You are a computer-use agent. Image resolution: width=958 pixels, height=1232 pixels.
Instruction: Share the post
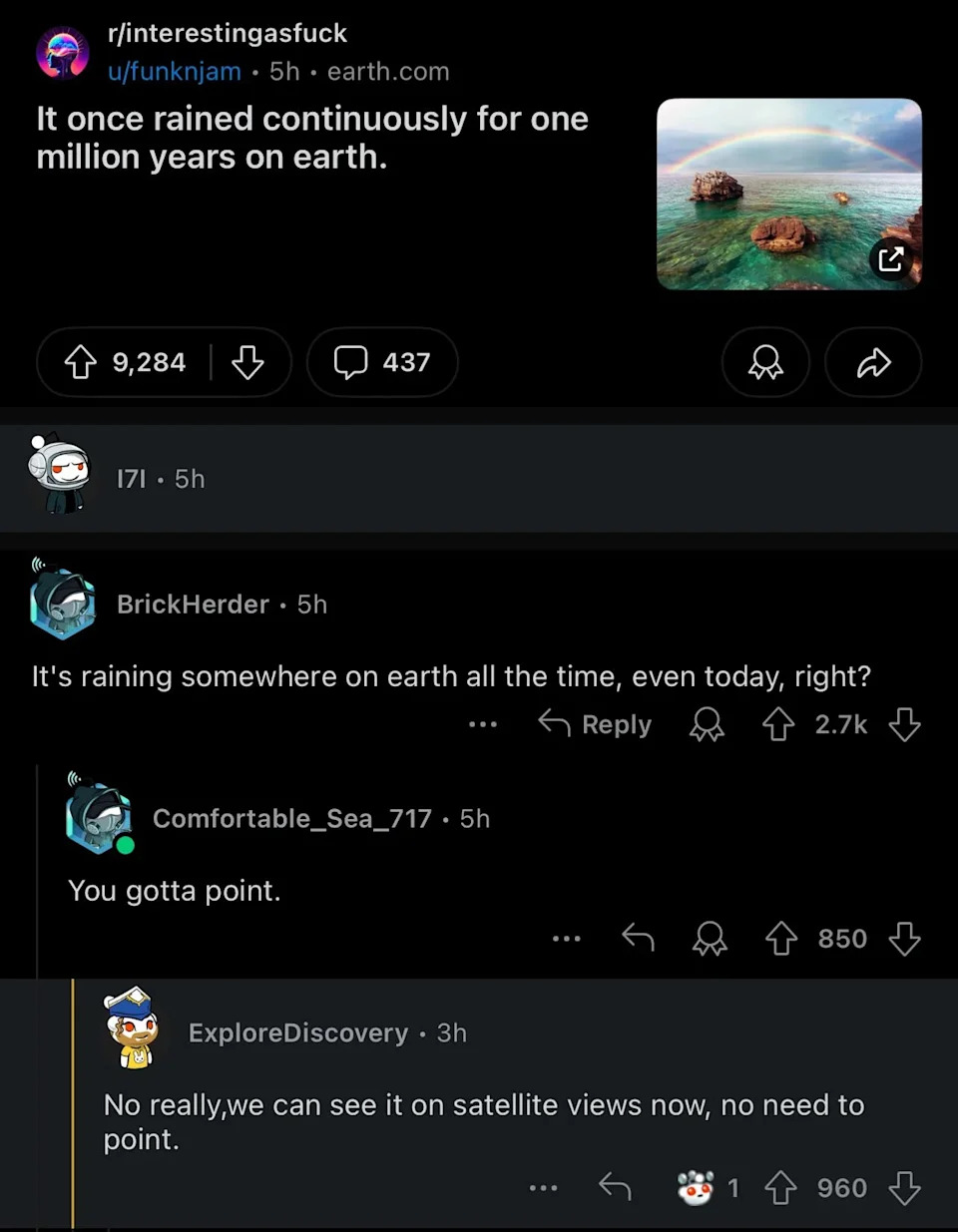point(873,362)
